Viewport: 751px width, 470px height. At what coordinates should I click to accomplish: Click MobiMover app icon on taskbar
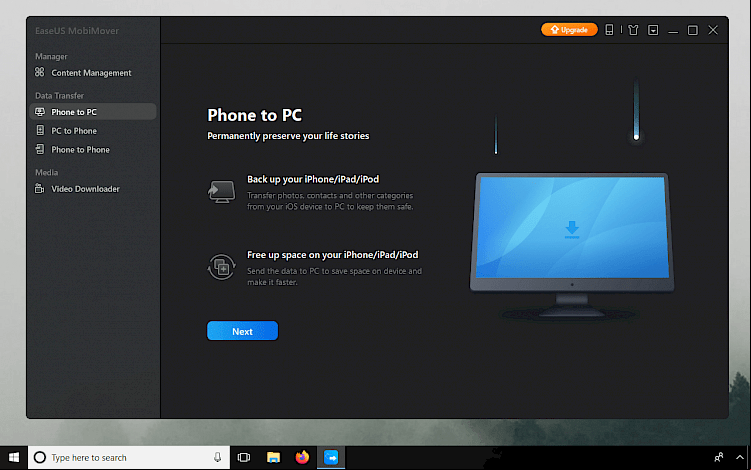[x=331, y=458]
